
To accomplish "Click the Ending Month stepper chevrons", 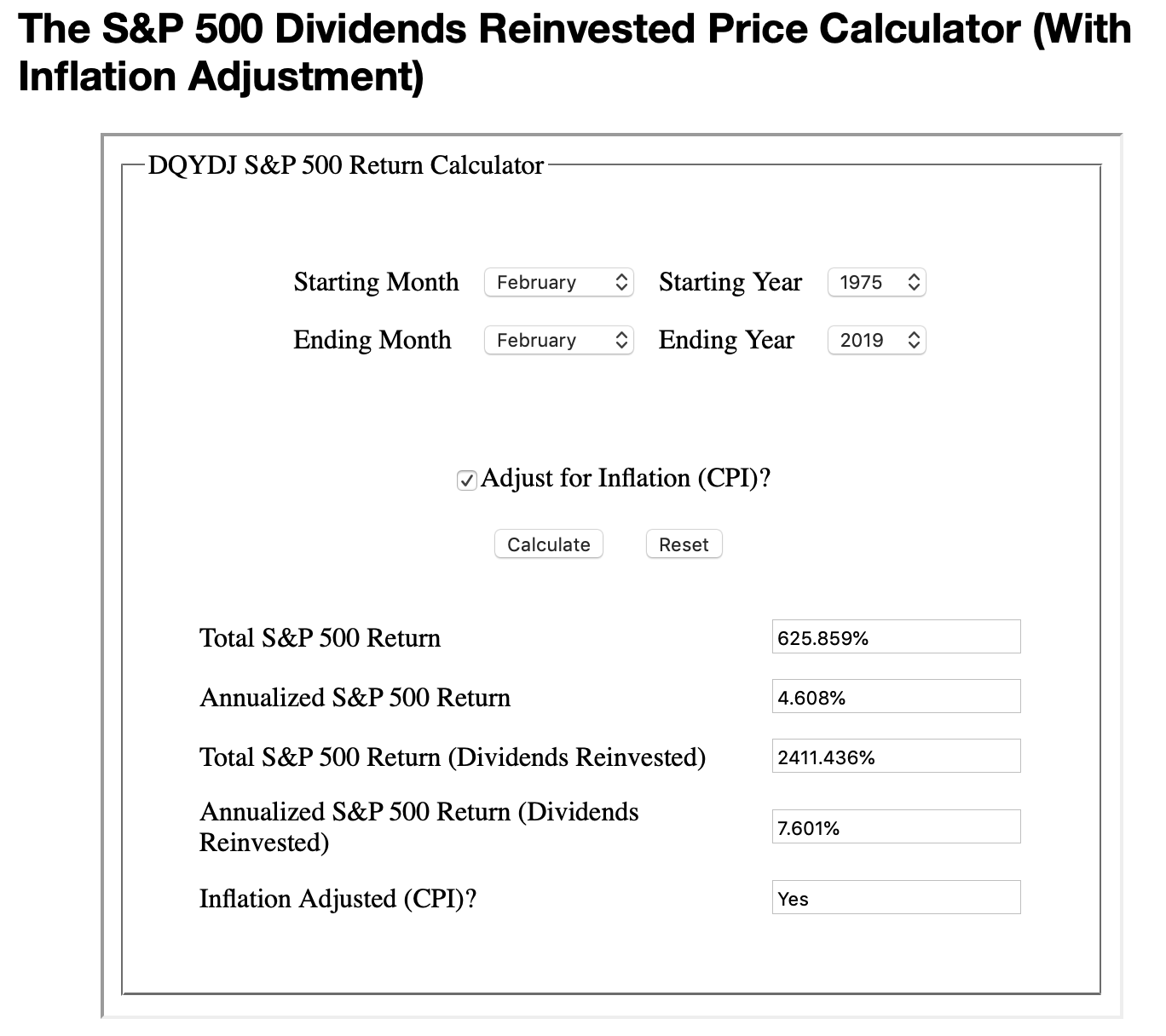I will coord(621,340).
